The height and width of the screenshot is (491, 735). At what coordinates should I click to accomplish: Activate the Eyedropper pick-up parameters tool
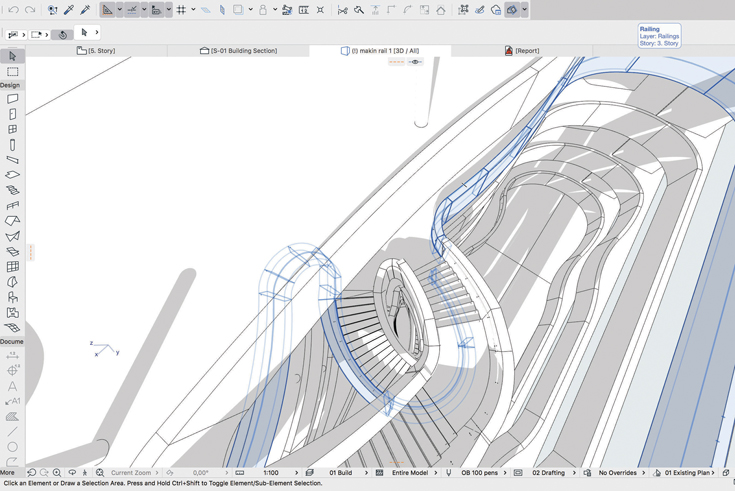point(69,10)
